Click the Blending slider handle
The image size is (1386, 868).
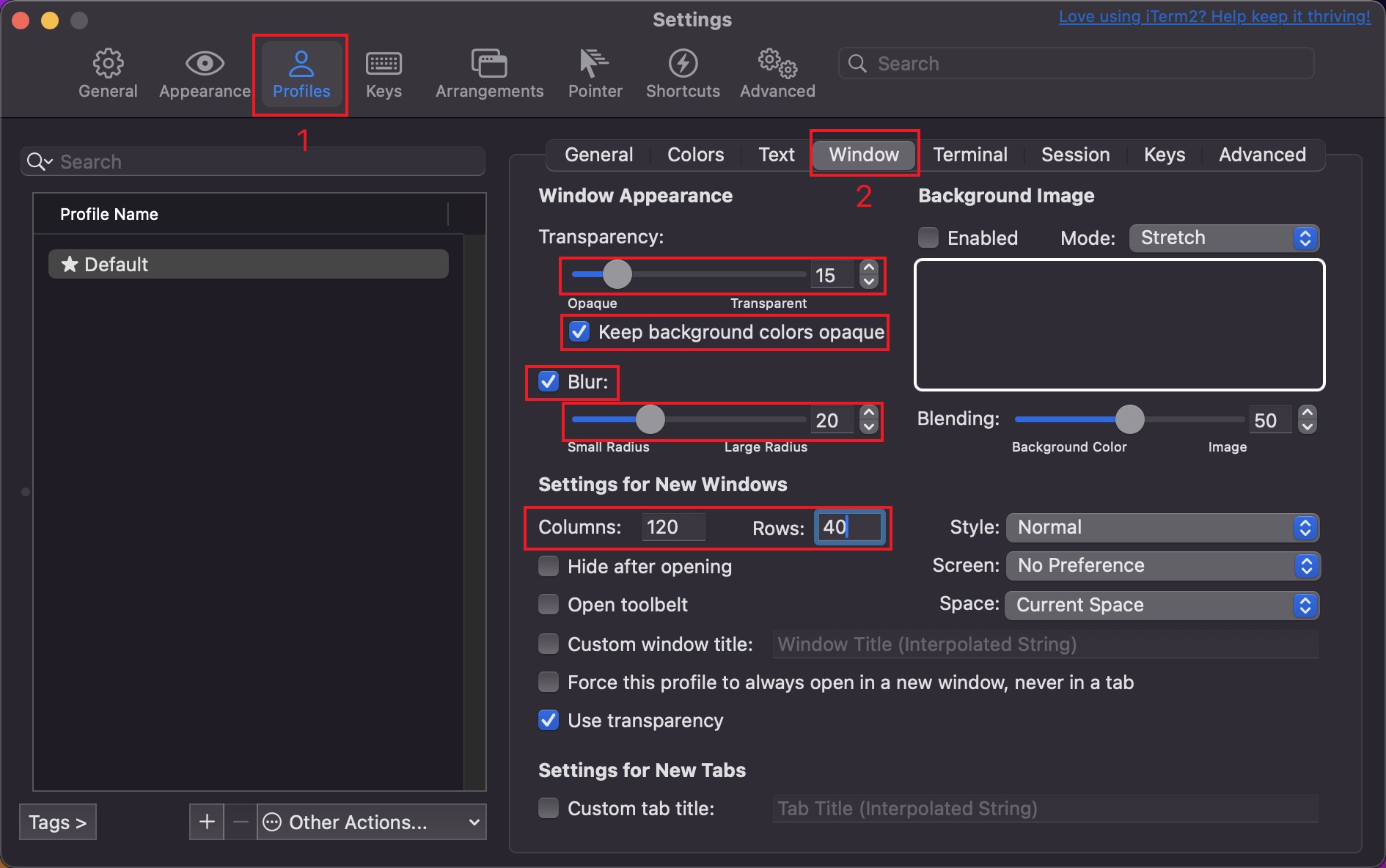click(1129, 419)
